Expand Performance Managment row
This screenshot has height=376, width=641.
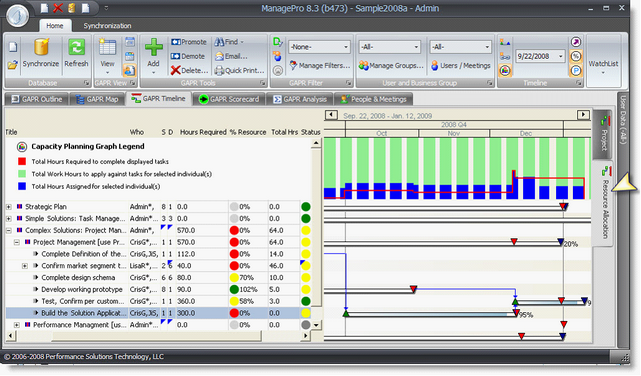coord(17,325)
